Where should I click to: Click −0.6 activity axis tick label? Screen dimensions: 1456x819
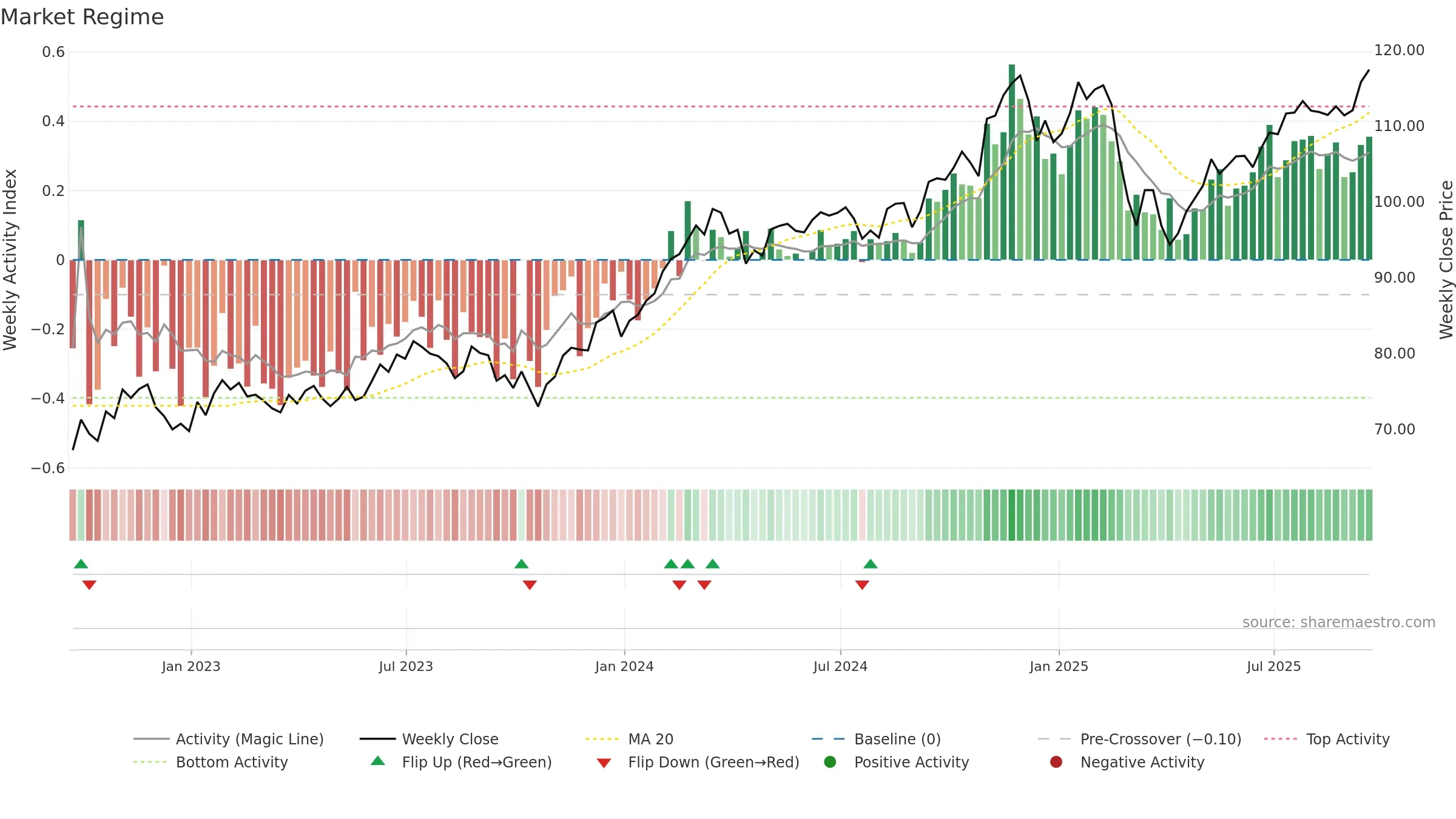coord(48,468)
